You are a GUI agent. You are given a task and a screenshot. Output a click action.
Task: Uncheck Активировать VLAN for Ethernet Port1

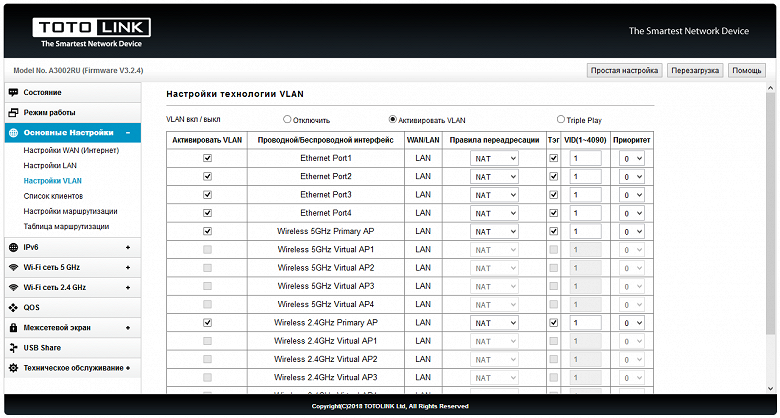(207, 158)
